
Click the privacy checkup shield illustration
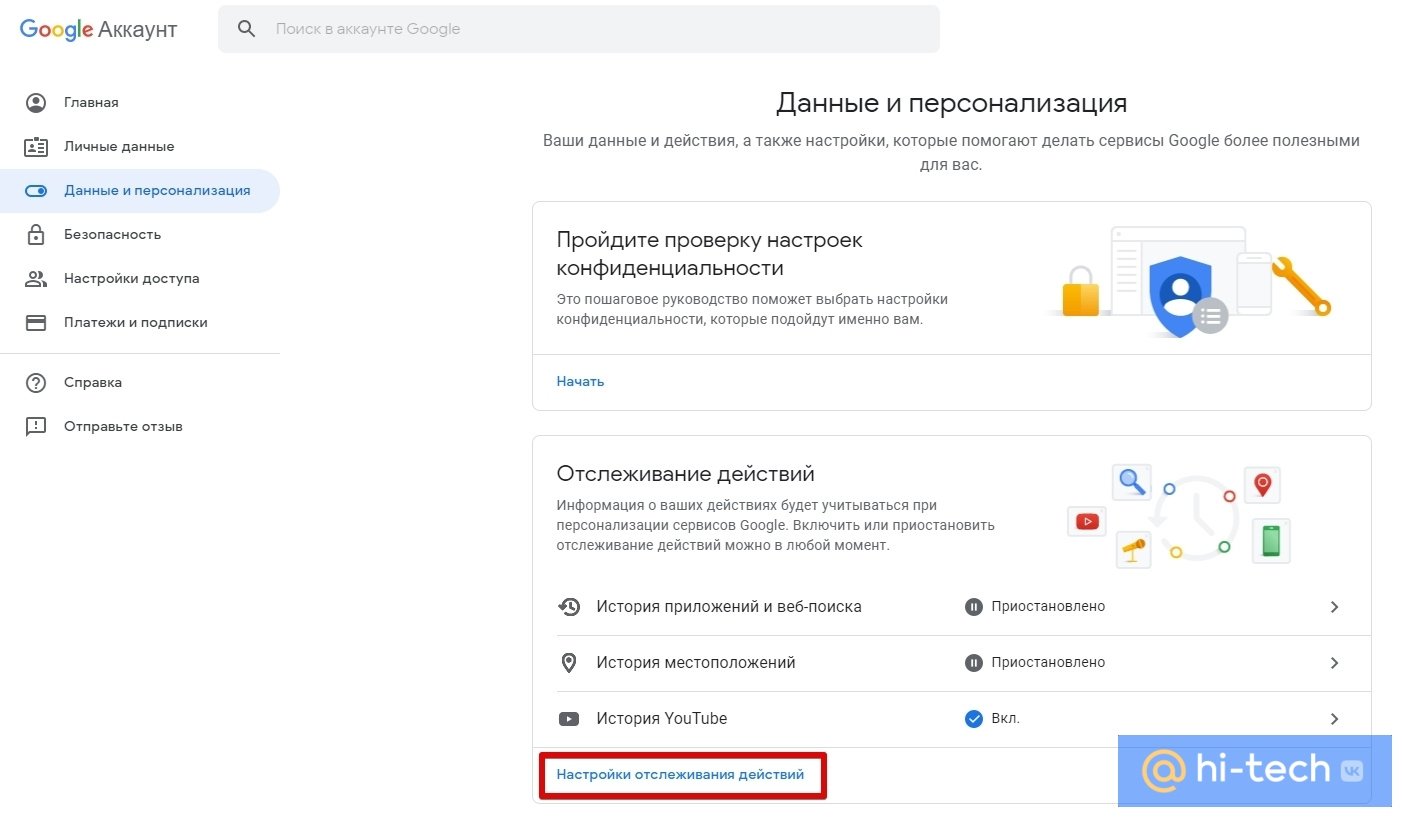tap(1180, 296)
